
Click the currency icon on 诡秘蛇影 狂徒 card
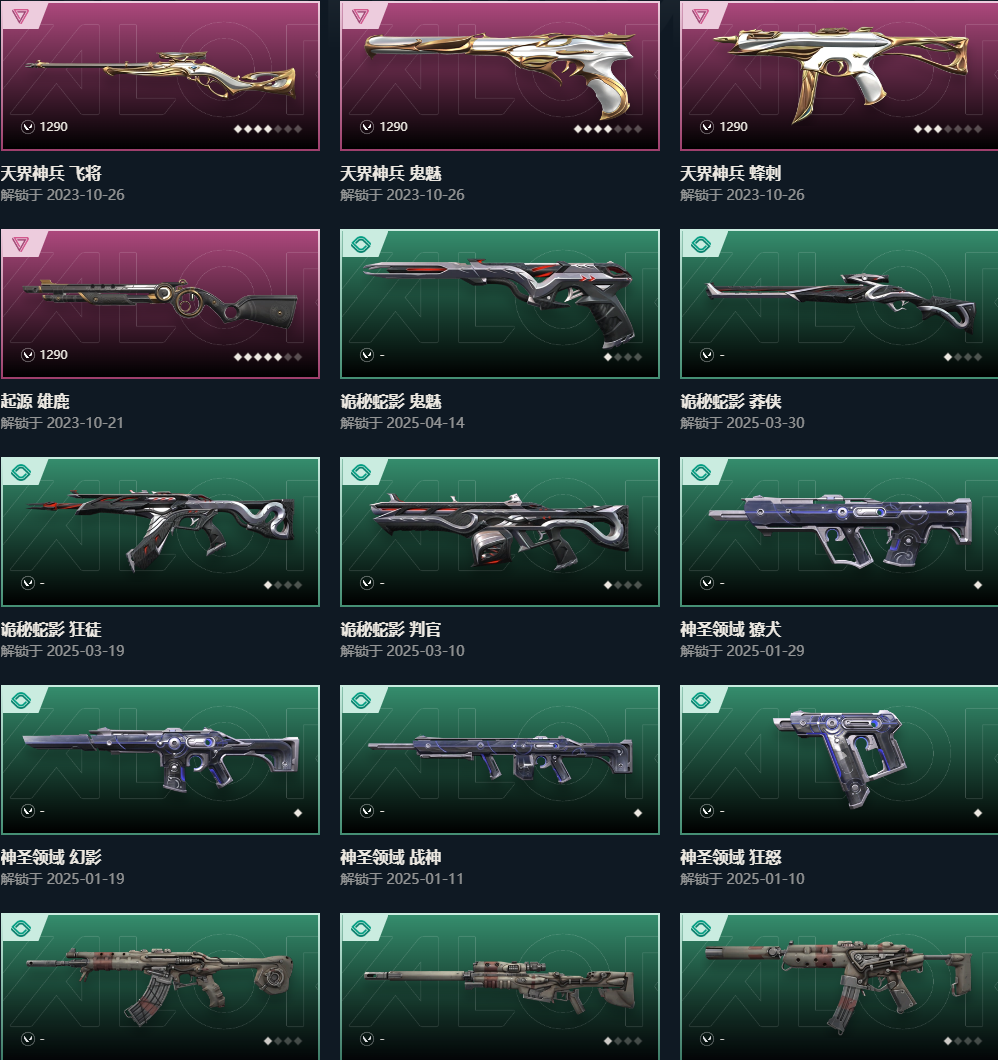coord(28,583)
